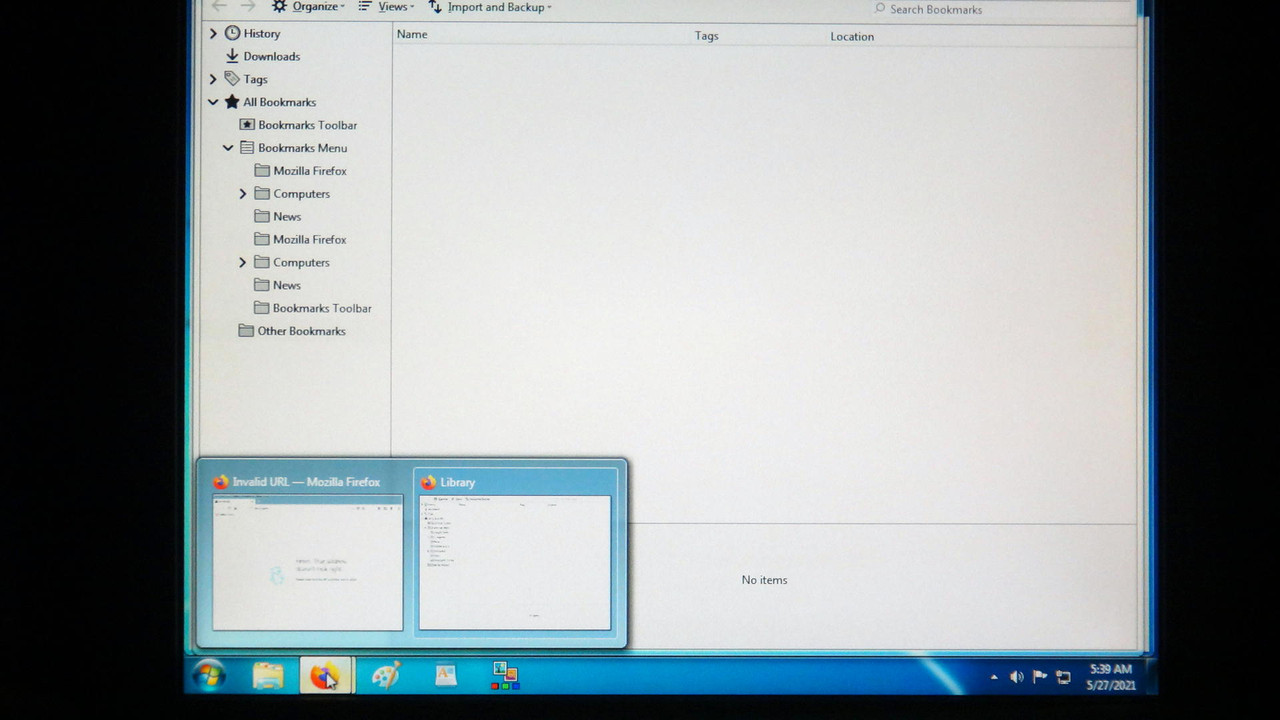
Task: Open the colorful blocks taskbar icon
Action: pyautogui.click(x=505, y=676)
